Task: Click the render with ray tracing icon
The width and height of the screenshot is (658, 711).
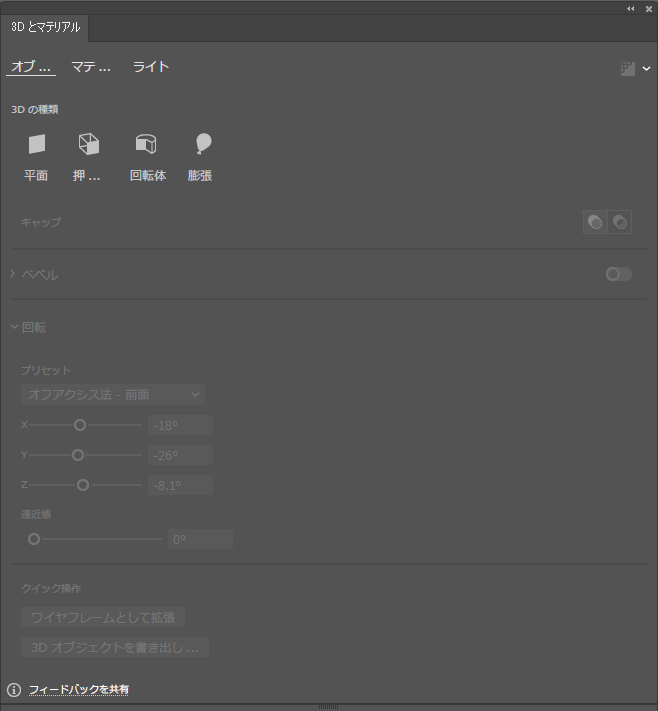Action: coord(627,69)
